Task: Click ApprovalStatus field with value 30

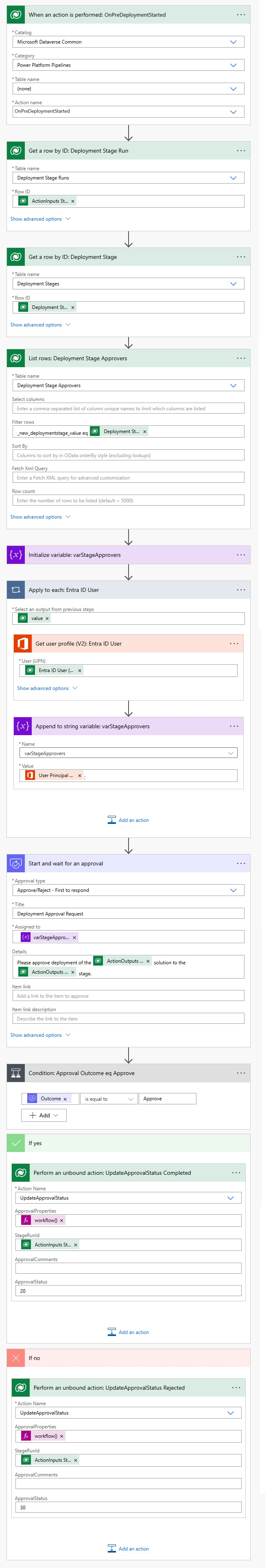Action: [x=129, y=1508]
